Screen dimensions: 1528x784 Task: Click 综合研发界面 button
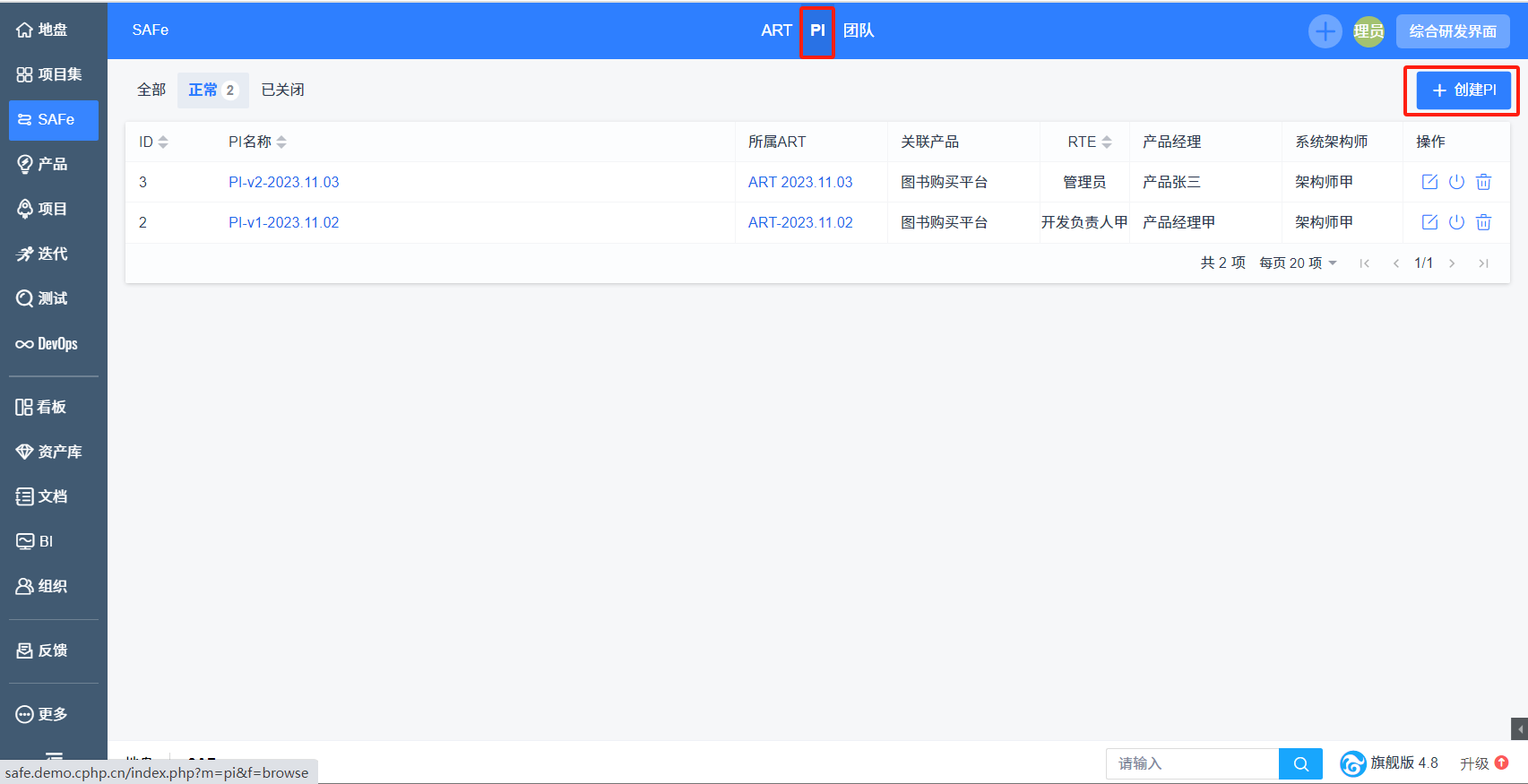click(x=1453, y=31)
